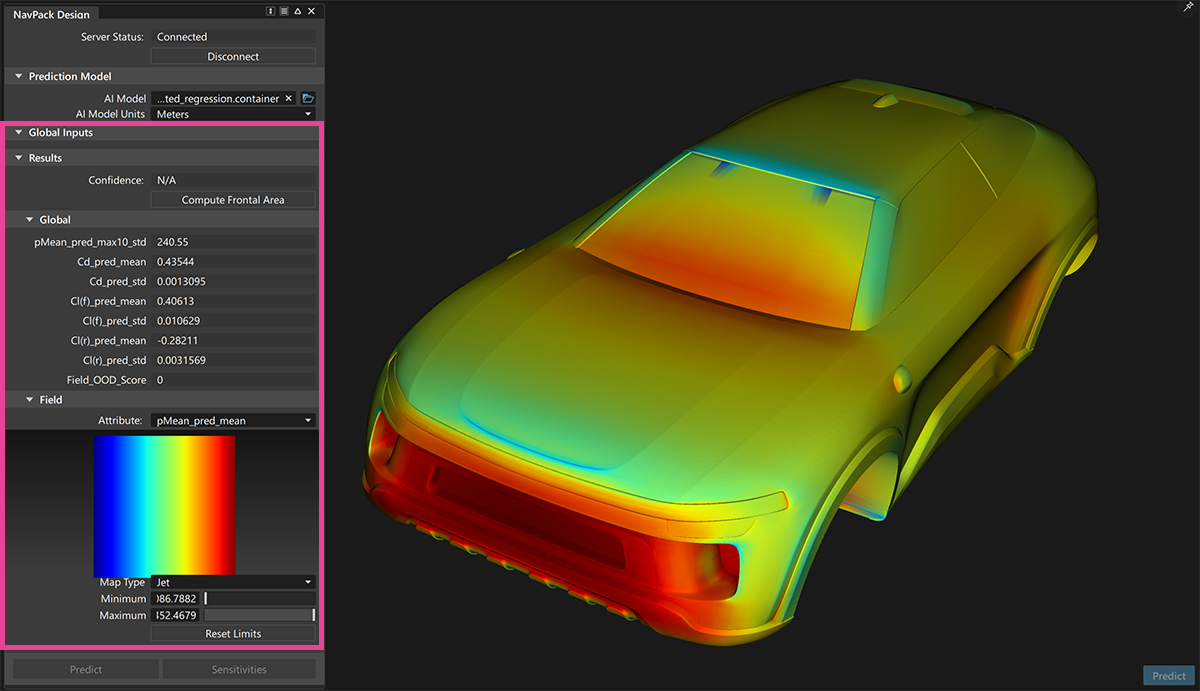
Task: Click the Predict button at bottom right
Action: [1168, 675]
